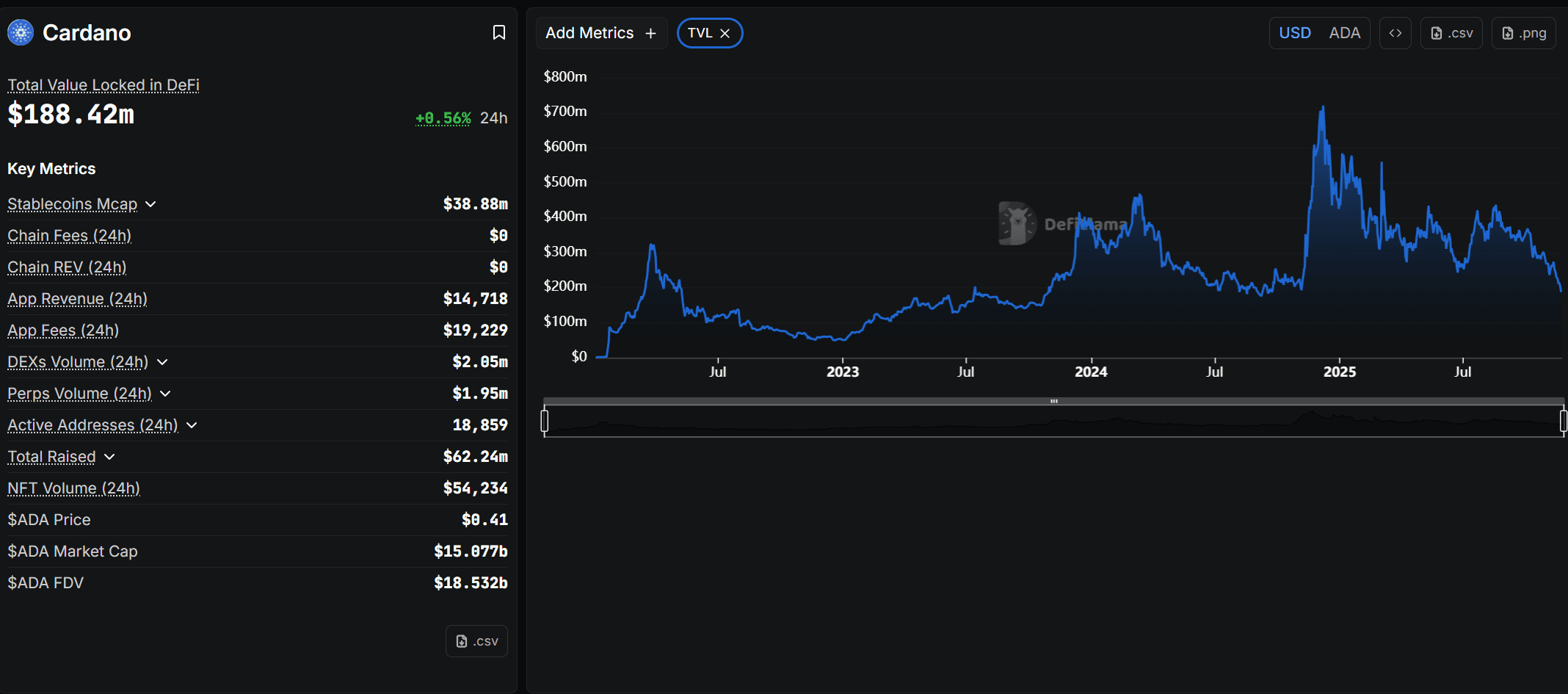This screenshot has width=1568, height=694.
Task: Click the Key Metrics heading
Action: coord(51,169)
